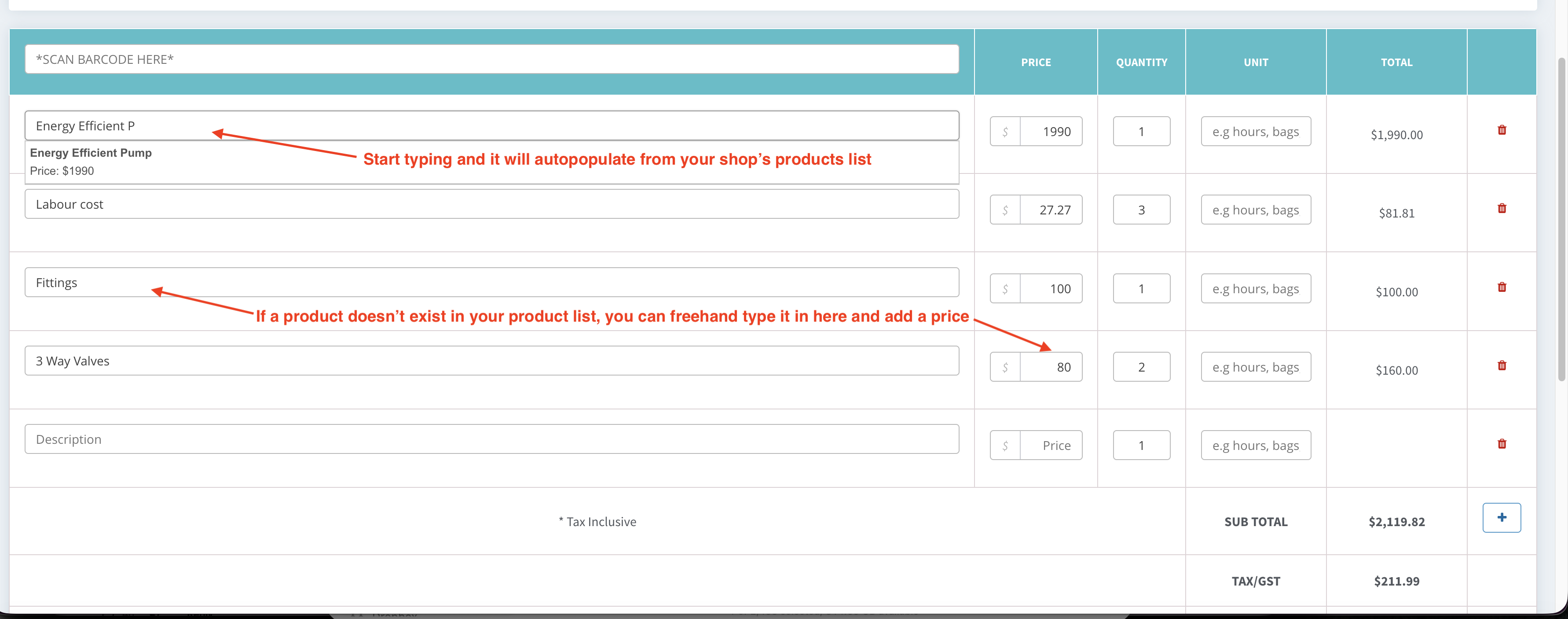1568x619 pixels.
Task: Set unit for Fittings row
Action: coord(1256,288)
